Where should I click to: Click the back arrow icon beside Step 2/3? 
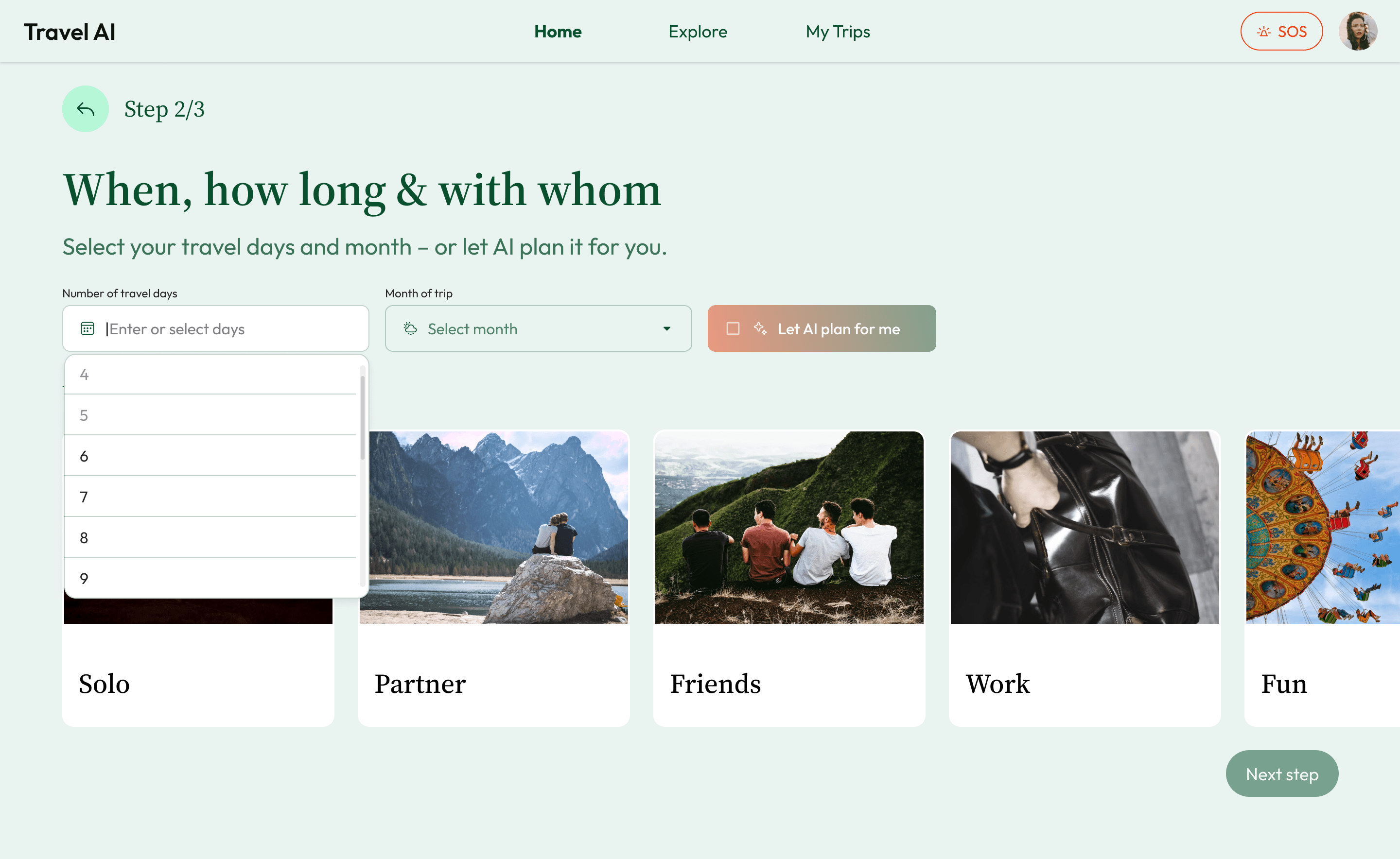85,109
